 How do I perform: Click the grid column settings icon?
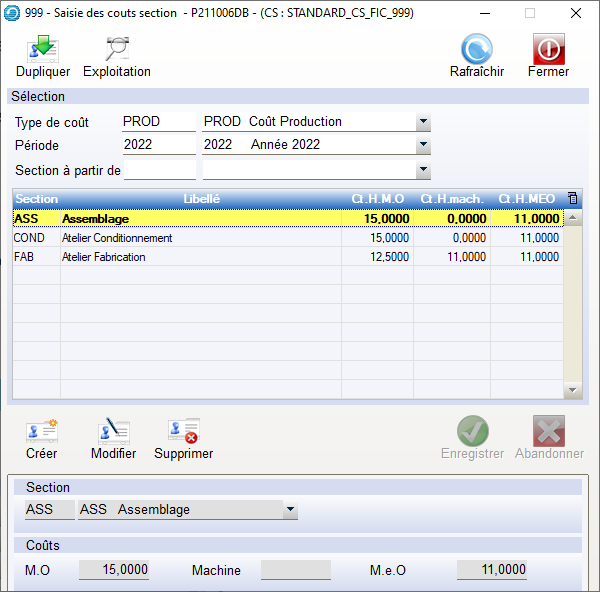coord(572,198)
